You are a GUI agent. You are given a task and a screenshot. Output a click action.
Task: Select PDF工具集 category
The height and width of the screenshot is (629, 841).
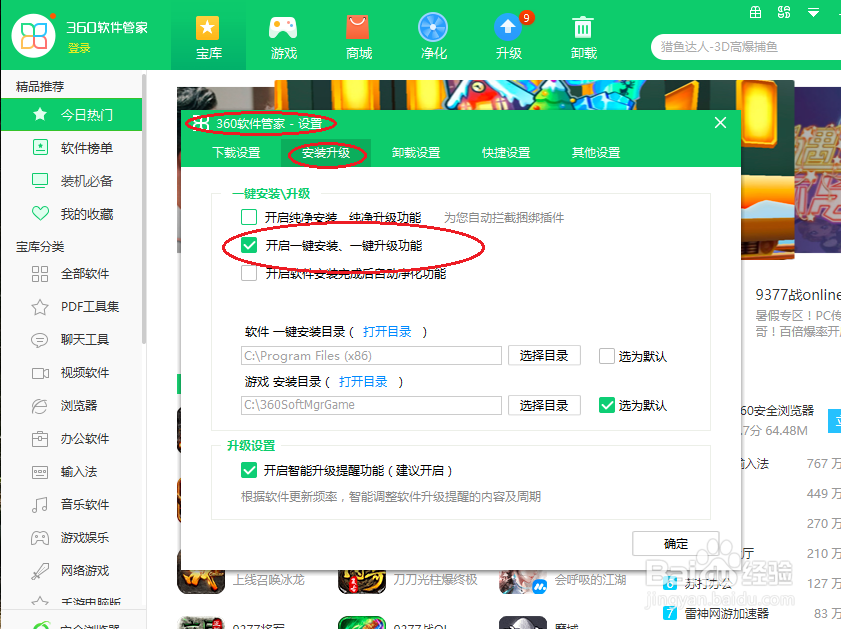[72, 307]
